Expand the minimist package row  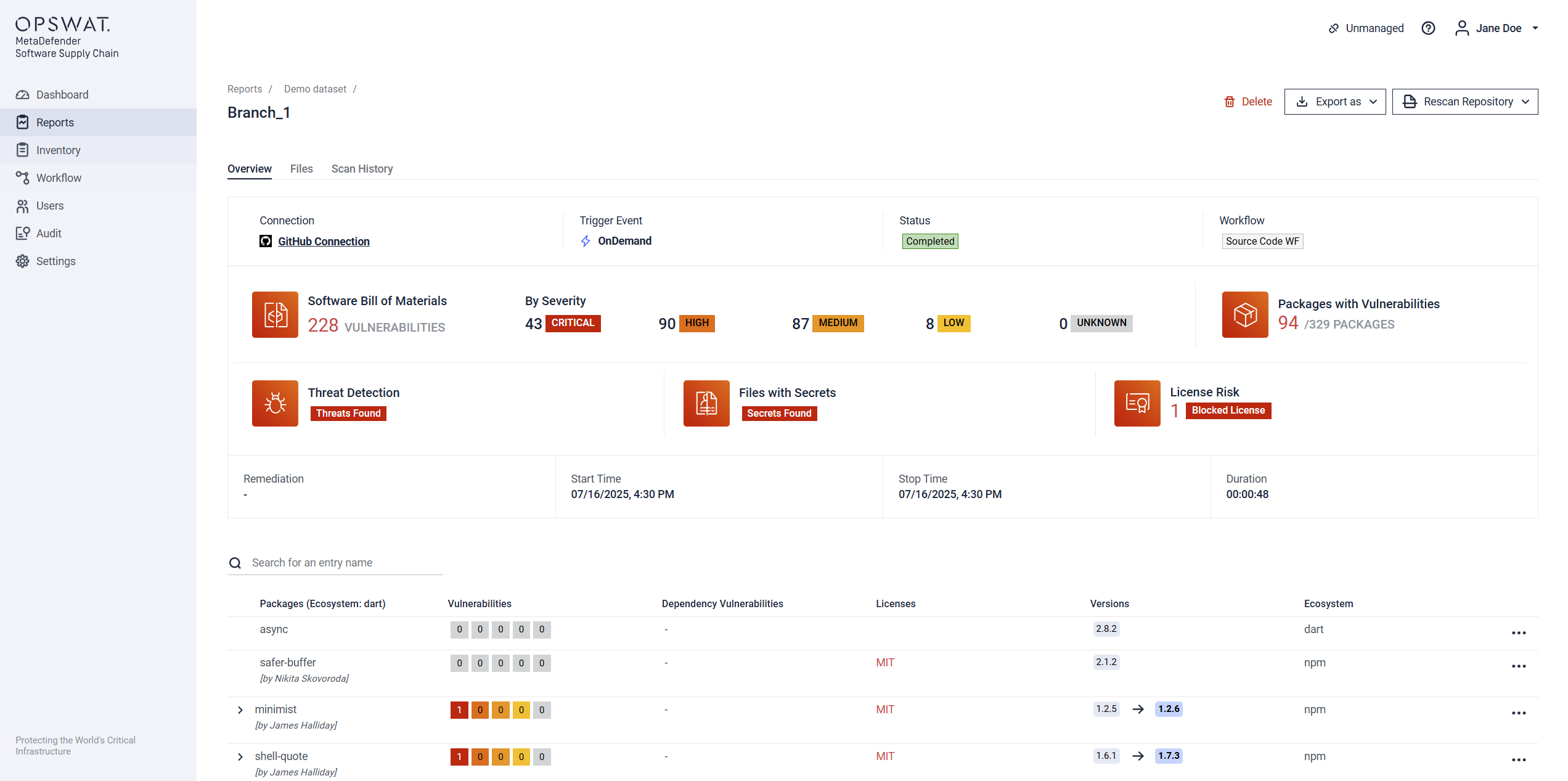240,710
